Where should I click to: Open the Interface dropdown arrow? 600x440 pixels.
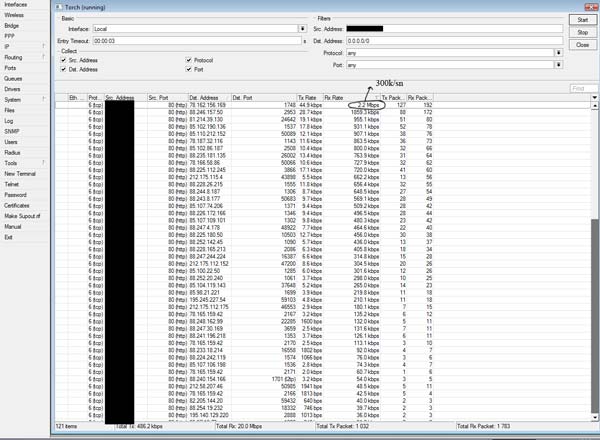pyautogui.click(x=302, y=29)
